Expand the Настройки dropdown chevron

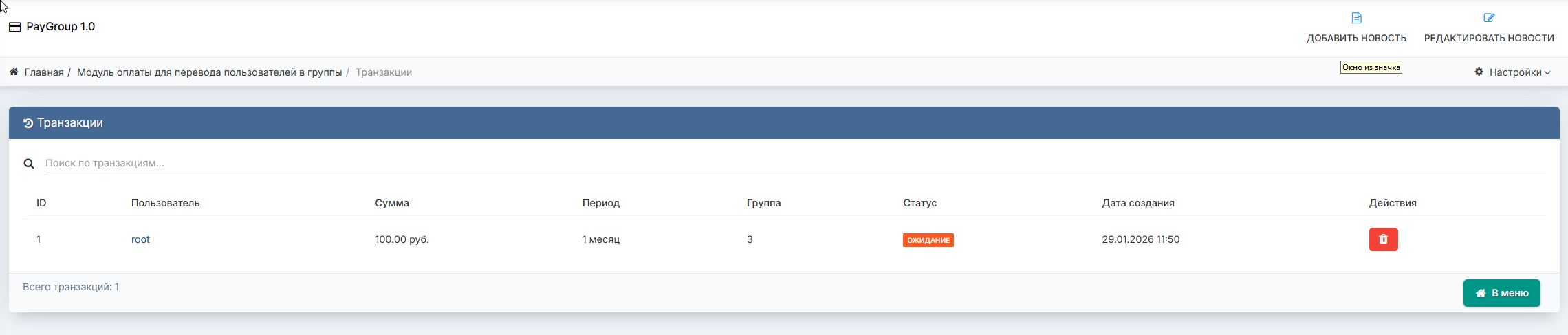pos(1547,73)
